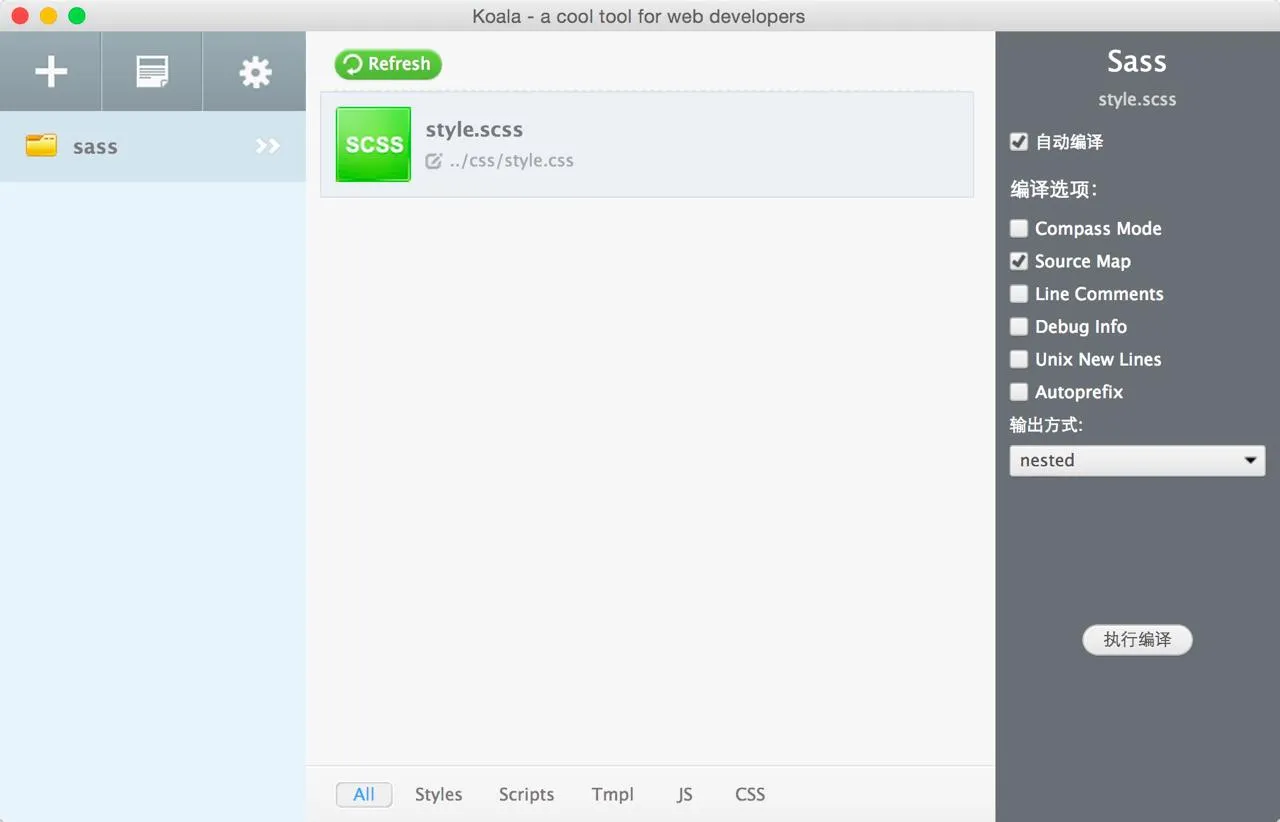
Task: Click the double-chevron beside sass
Action: [267, 146]
